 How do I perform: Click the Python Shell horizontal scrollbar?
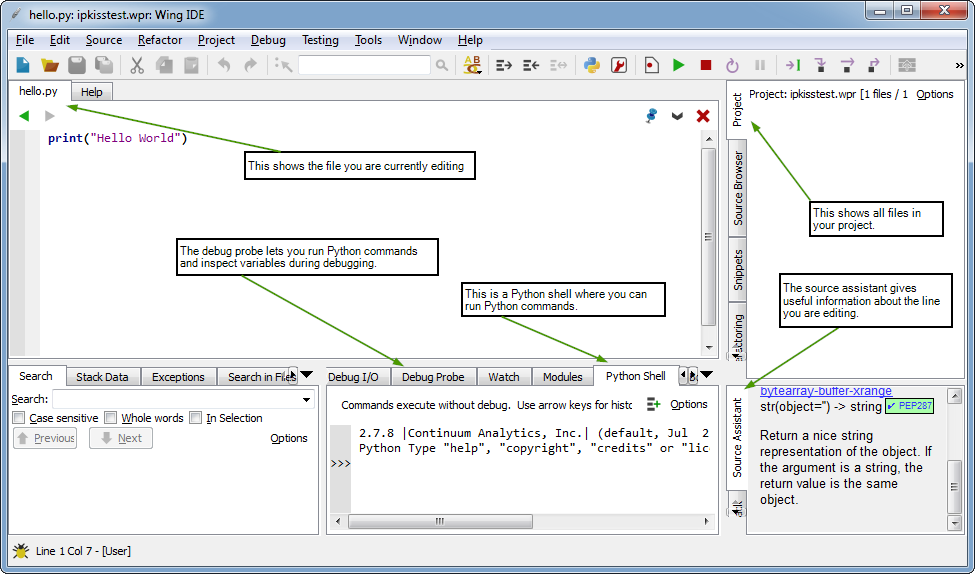(x=440, y=521)
